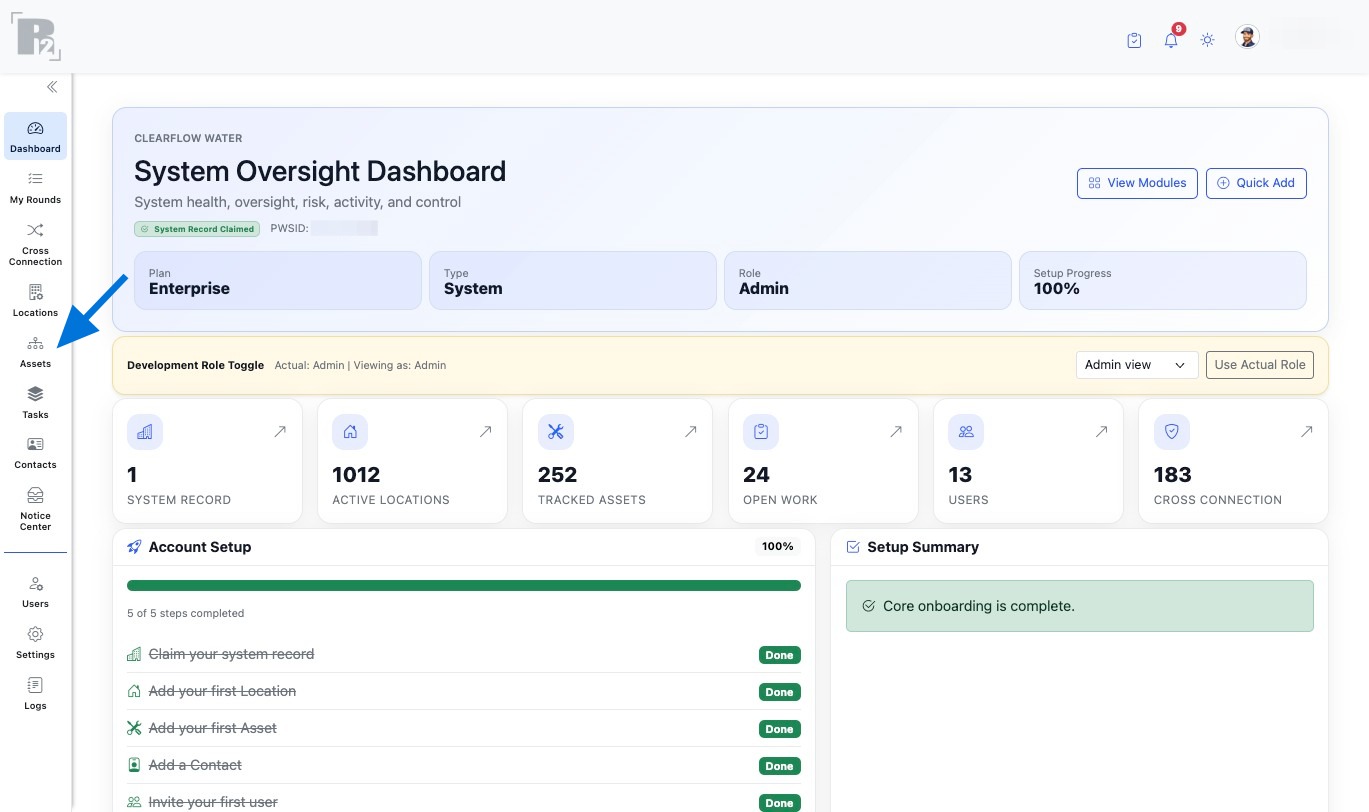Image resolution: width=1369 pixels, height=812 pixels.
Task: Open Tracked Assets card arrow
Action: (690, 431)
